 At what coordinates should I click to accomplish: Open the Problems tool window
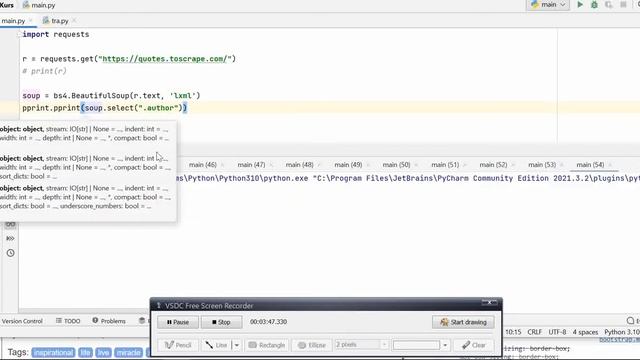[x=109, y=321]
